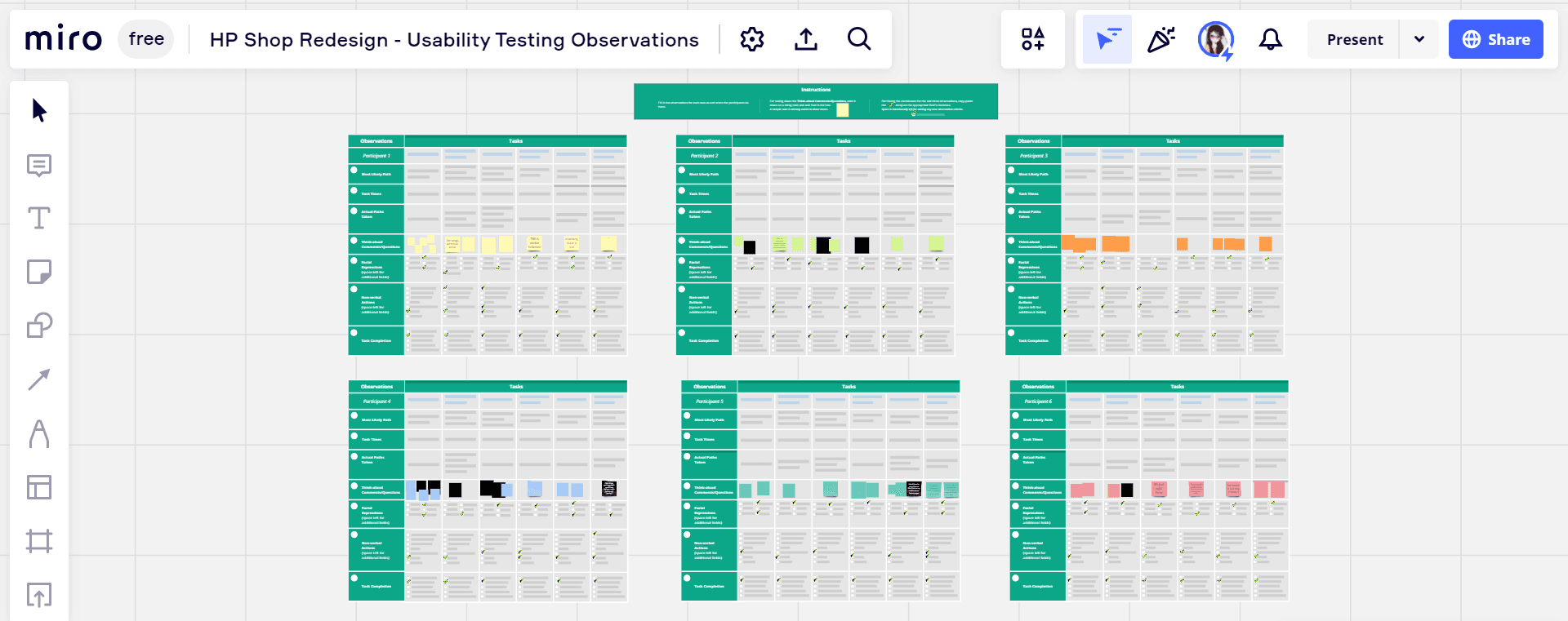The height and width of the screenshot is (621, 1568).
Task: Select the black sticky note in Participant 6 frame
Action: [x=1127, y=490]
